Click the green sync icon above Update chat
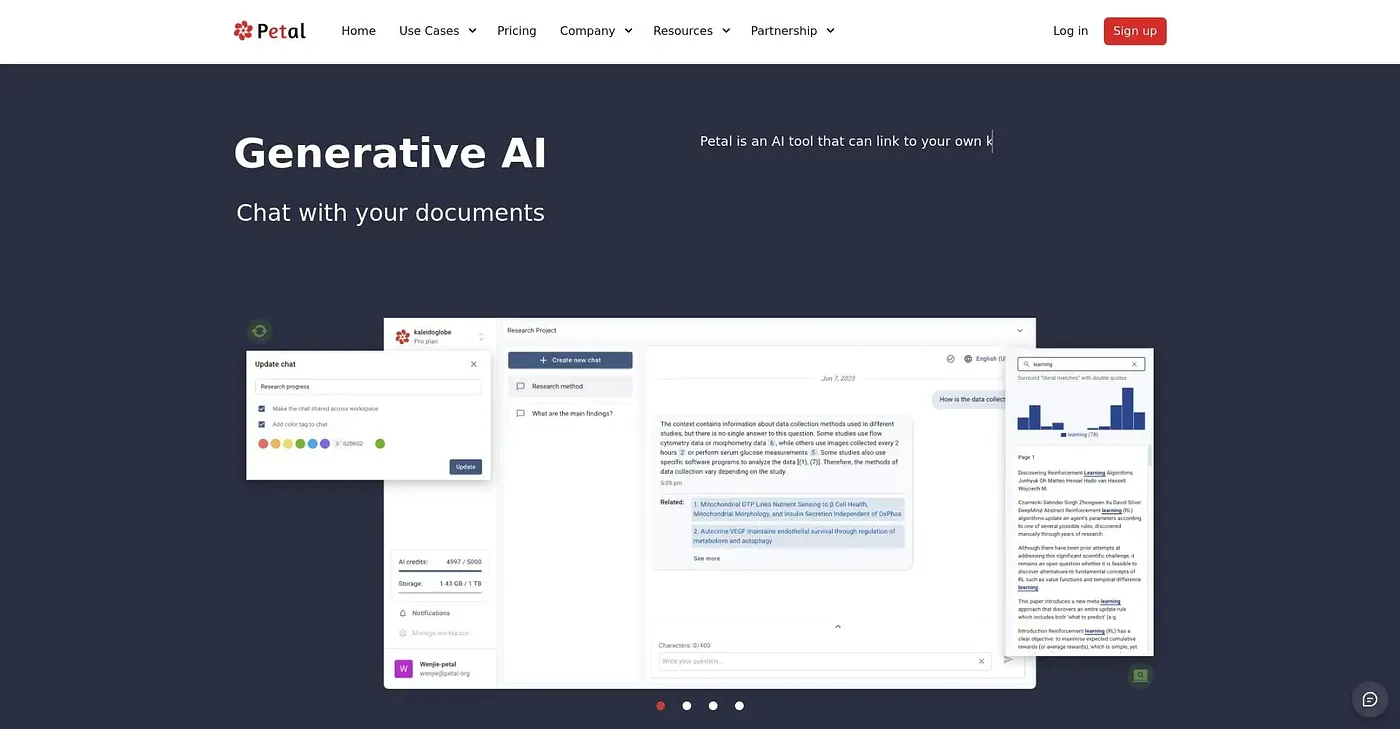This screenshot has height=729, width=1400. 259,331
